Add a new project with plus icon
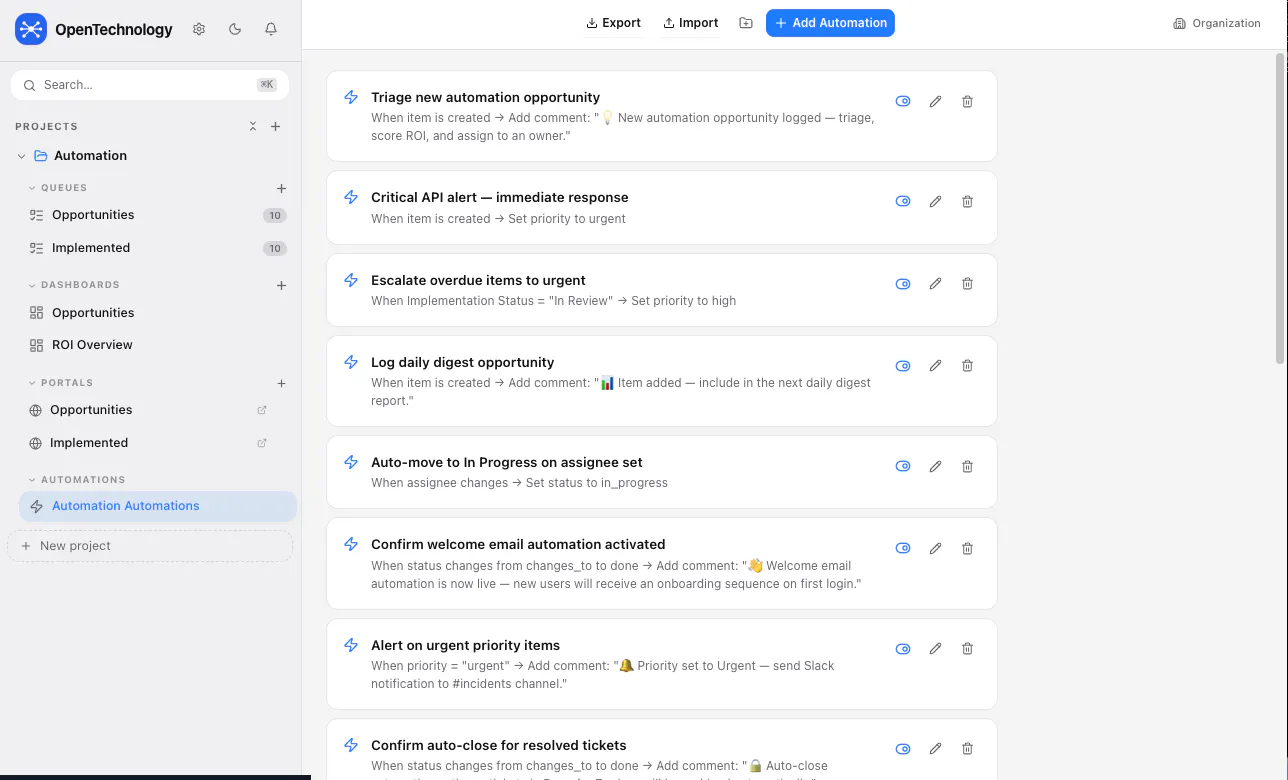1288x780 pixels. coord(276,126)
